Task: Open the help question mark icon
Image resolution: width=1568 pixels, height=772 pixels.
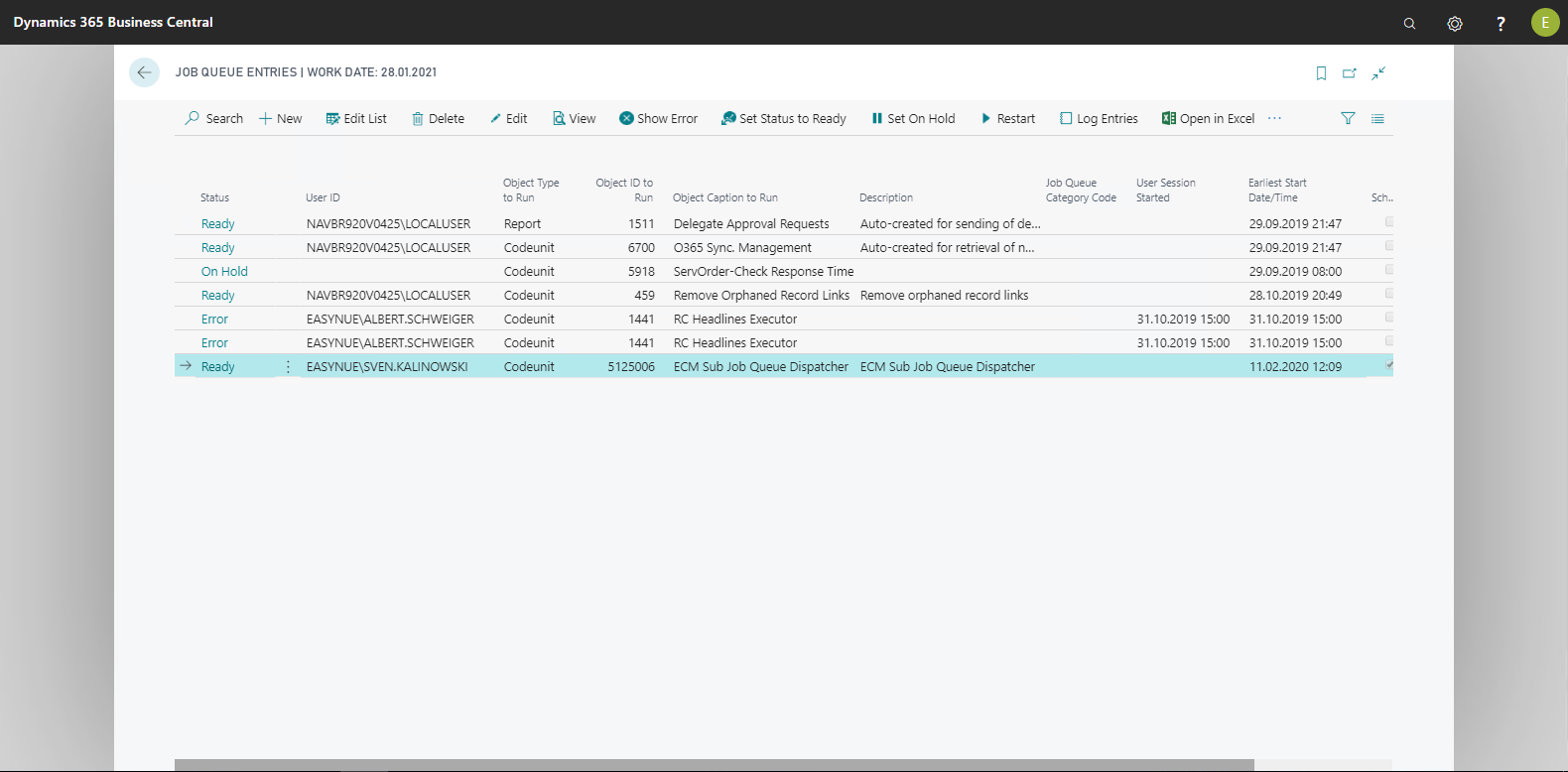Action: [x=1501, y=23]
